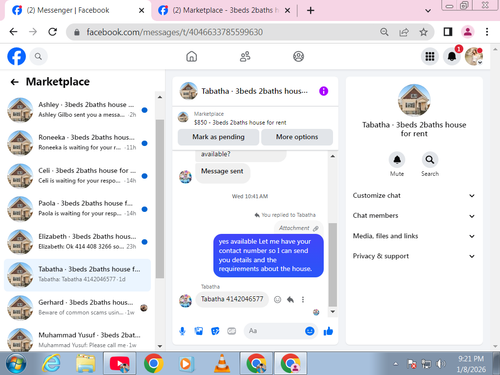500x375 pixels.
Task: Go to Facebook home icon
Action: 192,56
